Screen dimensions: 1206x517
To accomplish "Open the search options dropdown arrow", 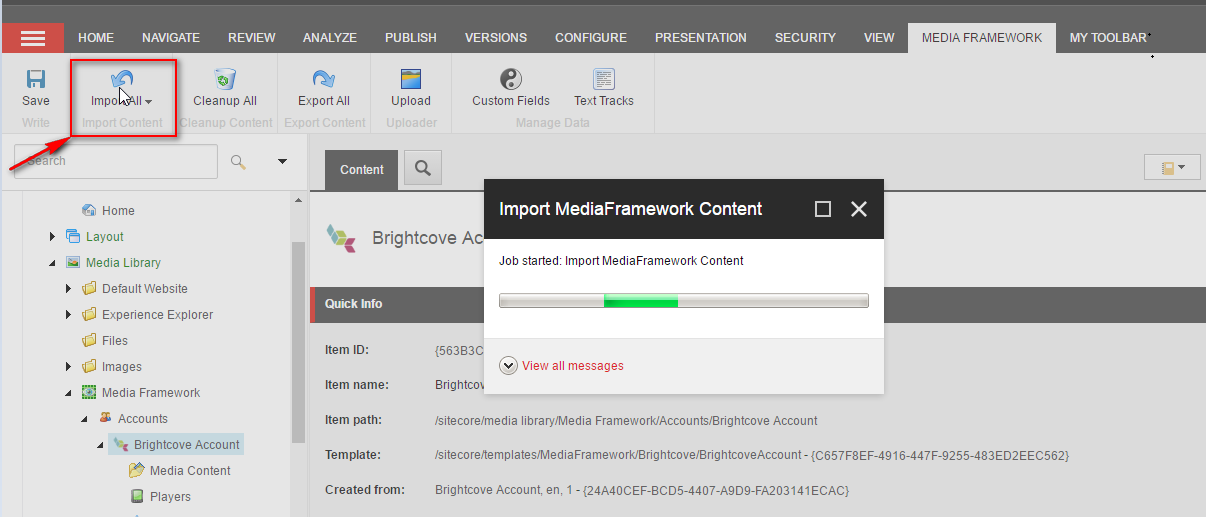I will pyautogui.click(x=282, y=161).
